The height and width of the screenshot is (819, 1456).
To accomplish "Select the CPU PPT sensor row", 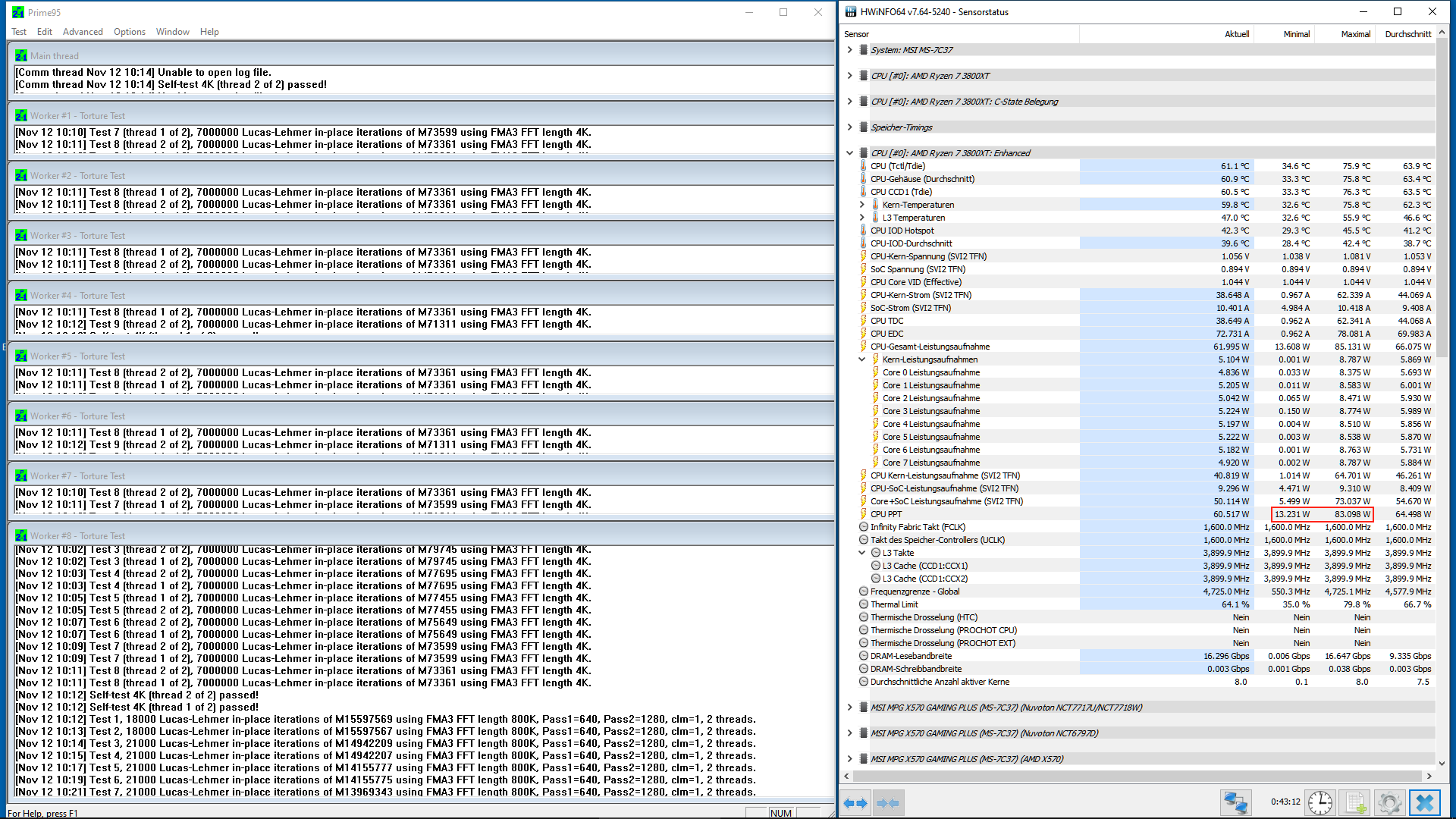I will pyautogui.click(x=886, y=514).
